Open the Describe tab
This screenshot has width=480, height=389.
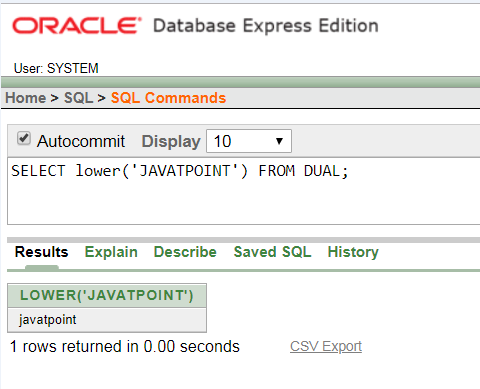click(185, 252)
